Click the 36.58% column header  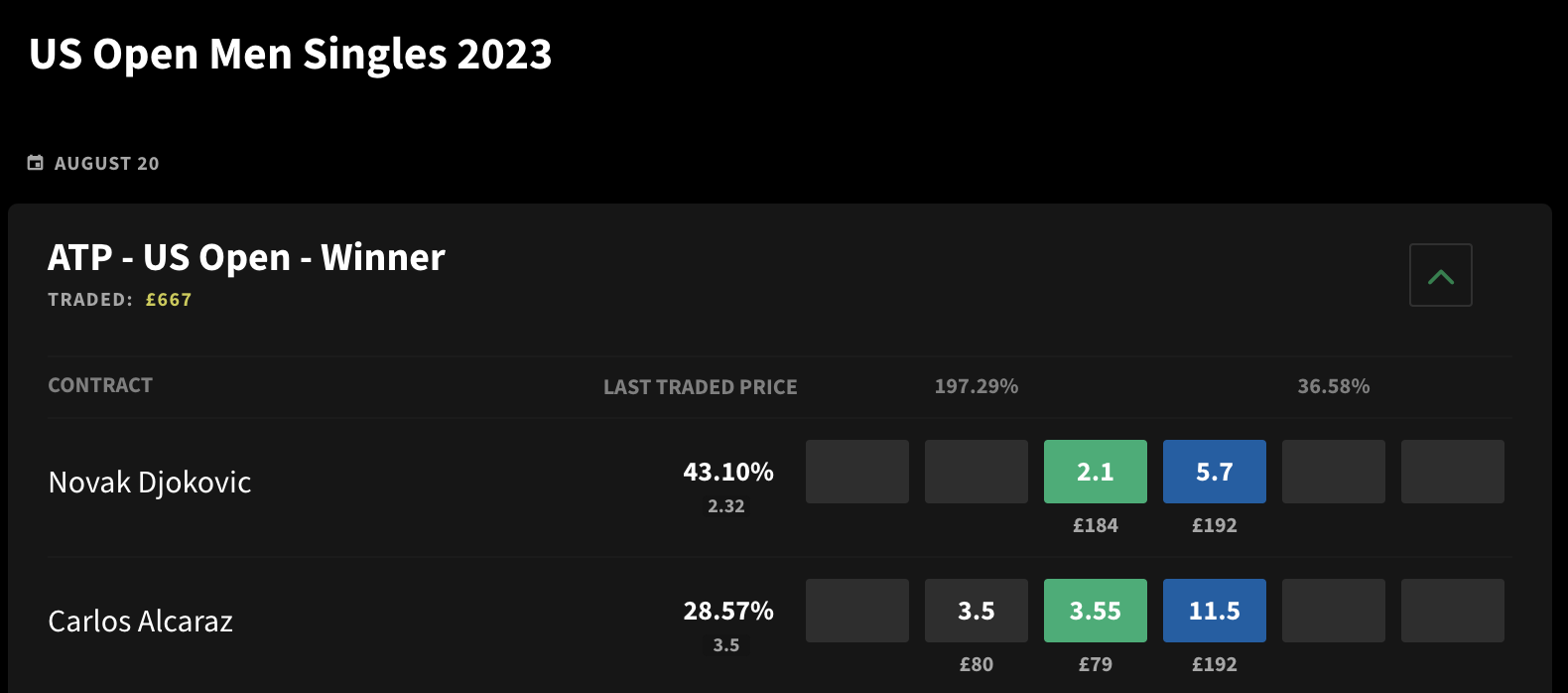click(1334, 386)
